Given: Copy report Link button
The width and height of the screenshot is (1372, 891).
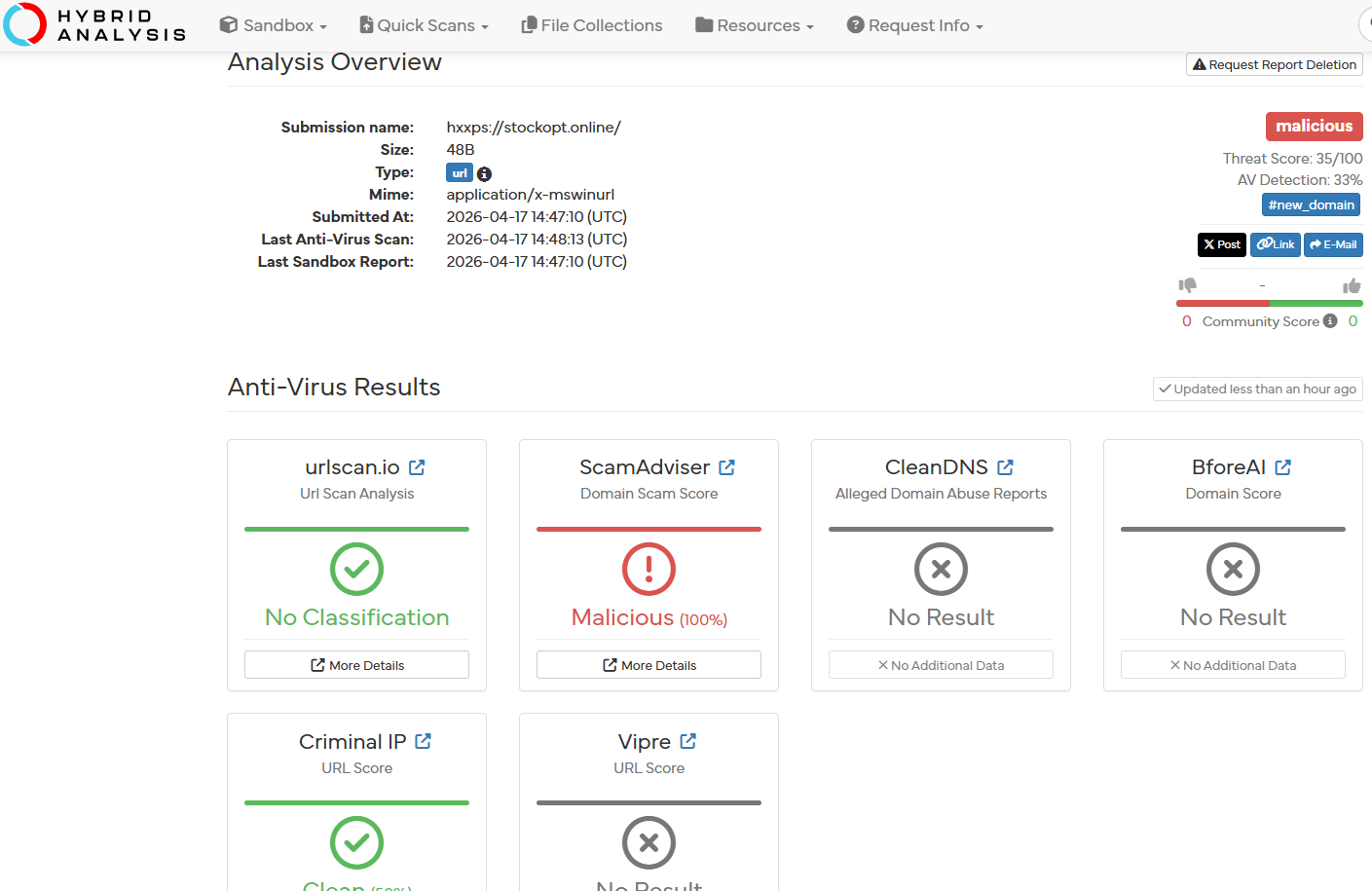Looking at the screenshot, I should click(x=1276, y=244).
